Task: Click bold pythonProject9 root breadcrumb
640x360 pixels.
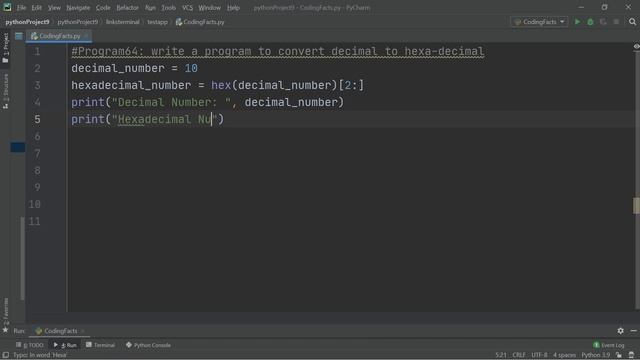Action: [27, 22]
